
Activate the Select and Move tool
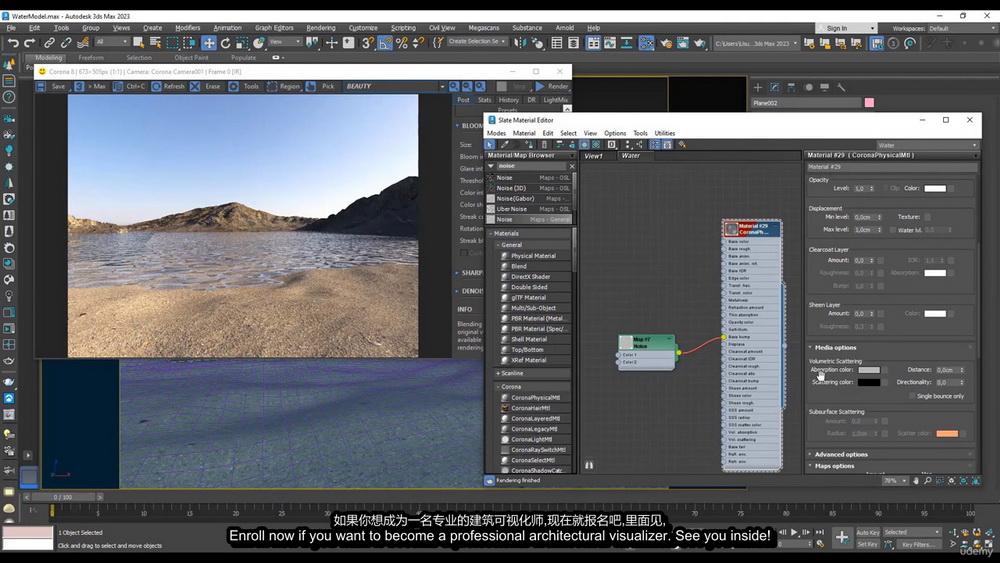(209, 43)
